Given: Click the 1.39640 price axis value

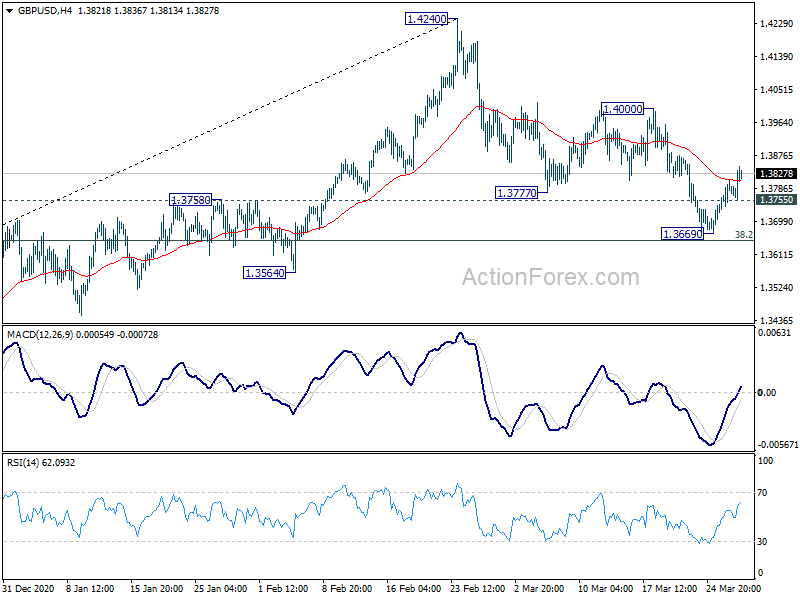Looking at the screenshot, I should [x=777, y=122].
